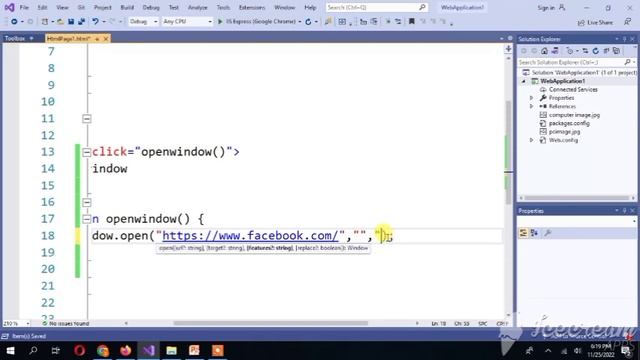Click the Redo toolbar icon
This screenshot has height=360, width=640.
point(112,22)
